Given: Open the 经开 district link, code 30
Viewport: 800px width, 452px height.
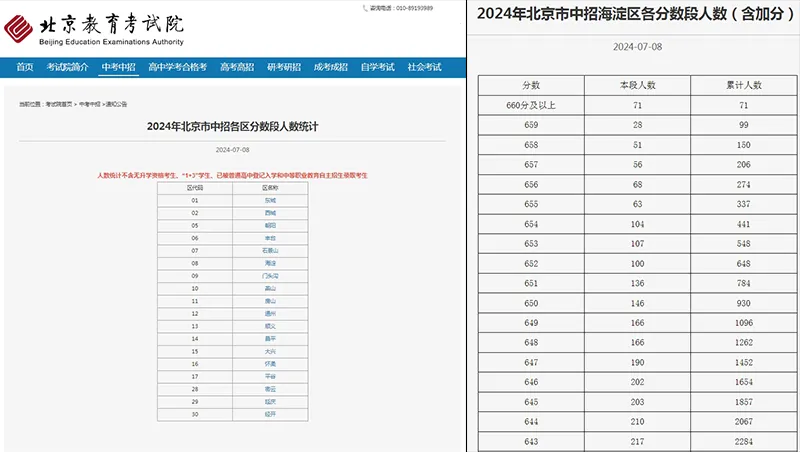Looking at the screenshot, I should click(270, 414).
